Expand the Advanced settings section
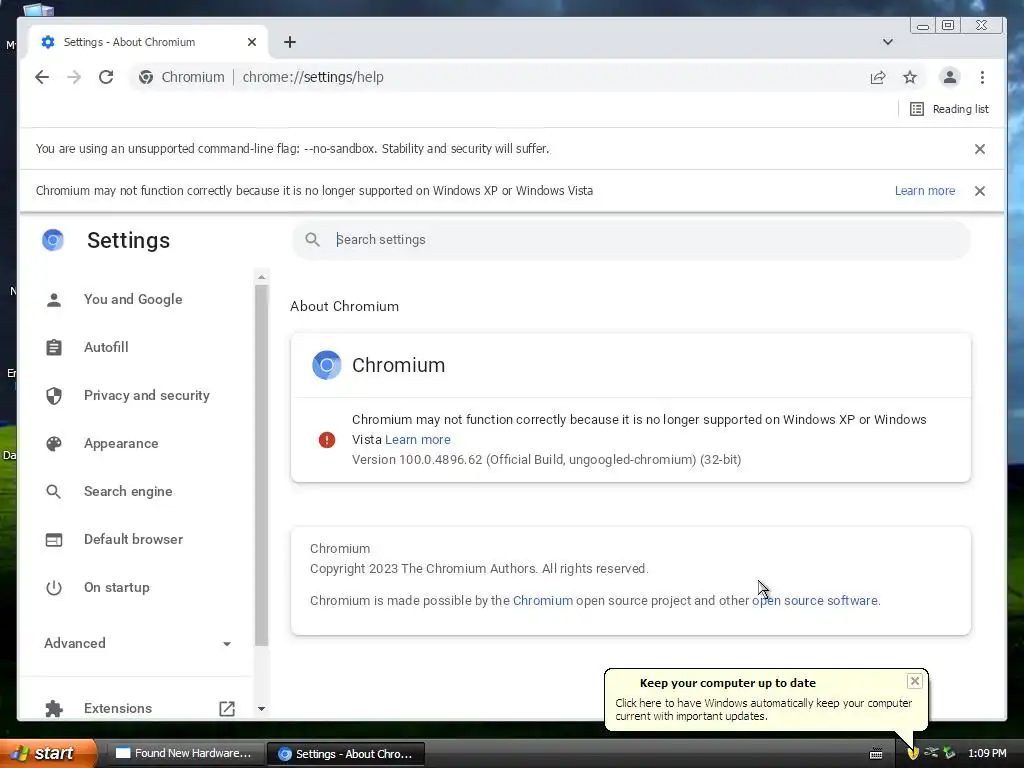The width and height of the screenshot is (1024, 768). click(x=137, y=643)
